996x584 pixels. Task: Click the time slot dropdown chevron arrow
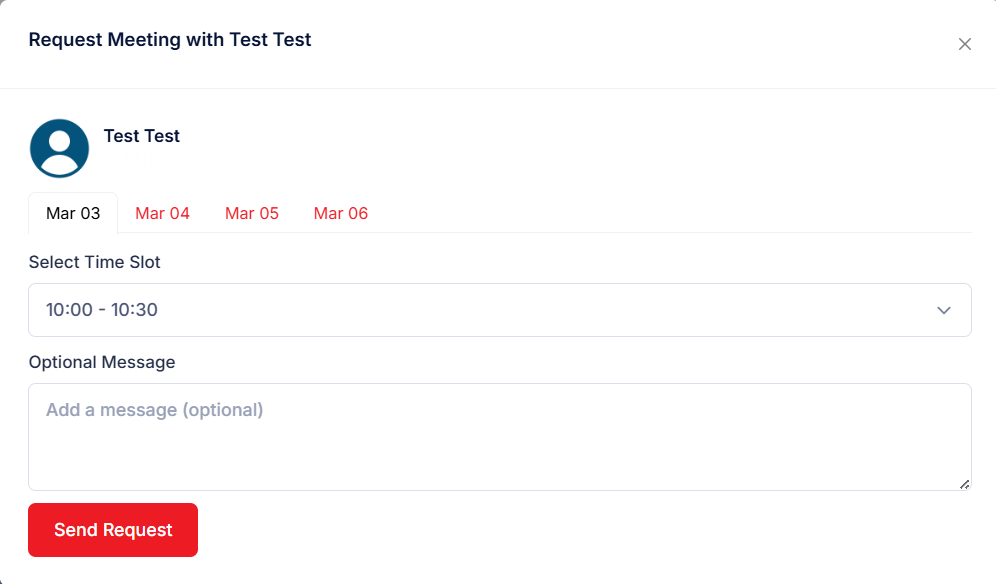point(943,310)
